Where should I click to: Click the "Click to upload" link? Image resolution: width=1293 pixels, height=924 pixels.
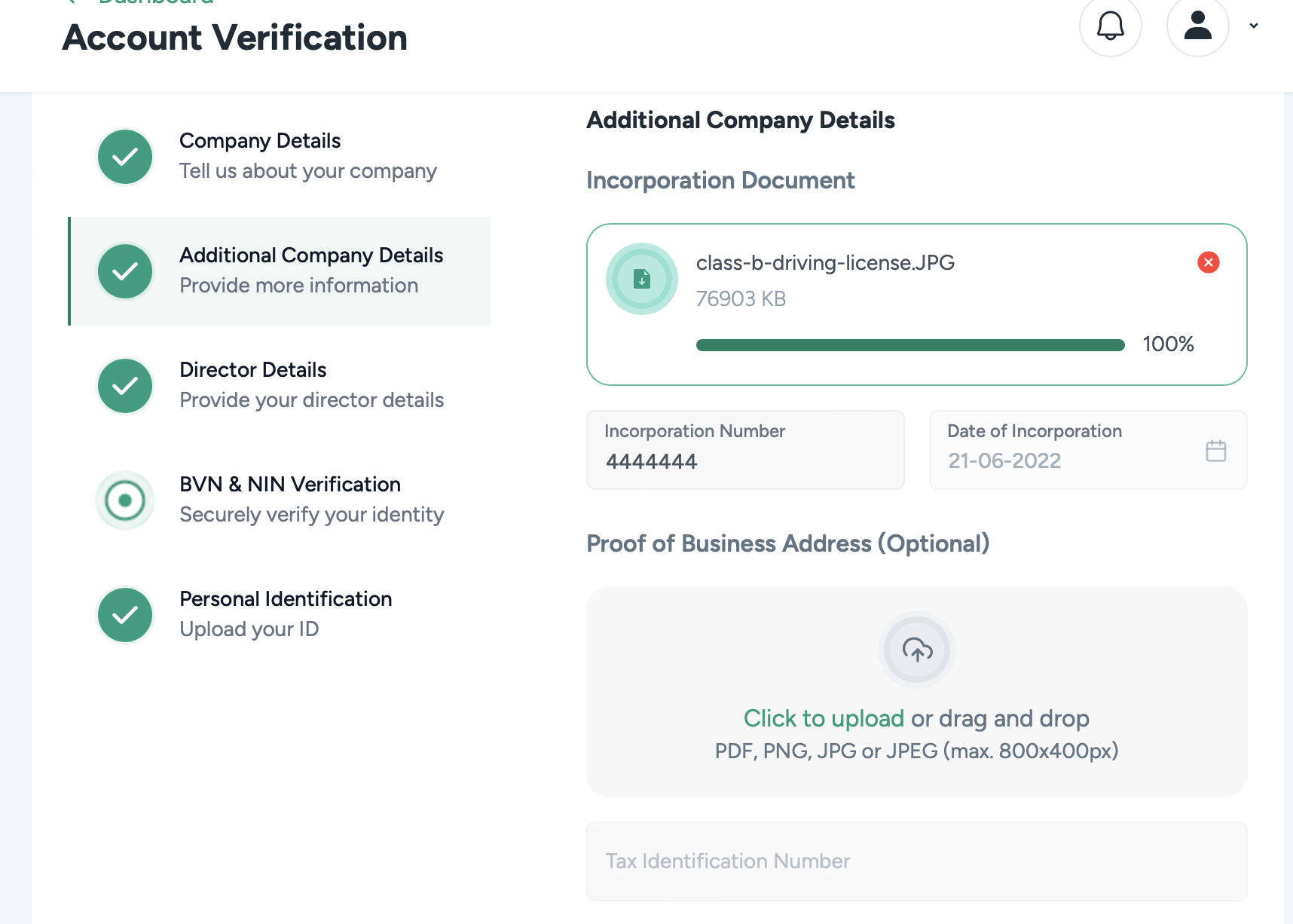pos(824,718)
